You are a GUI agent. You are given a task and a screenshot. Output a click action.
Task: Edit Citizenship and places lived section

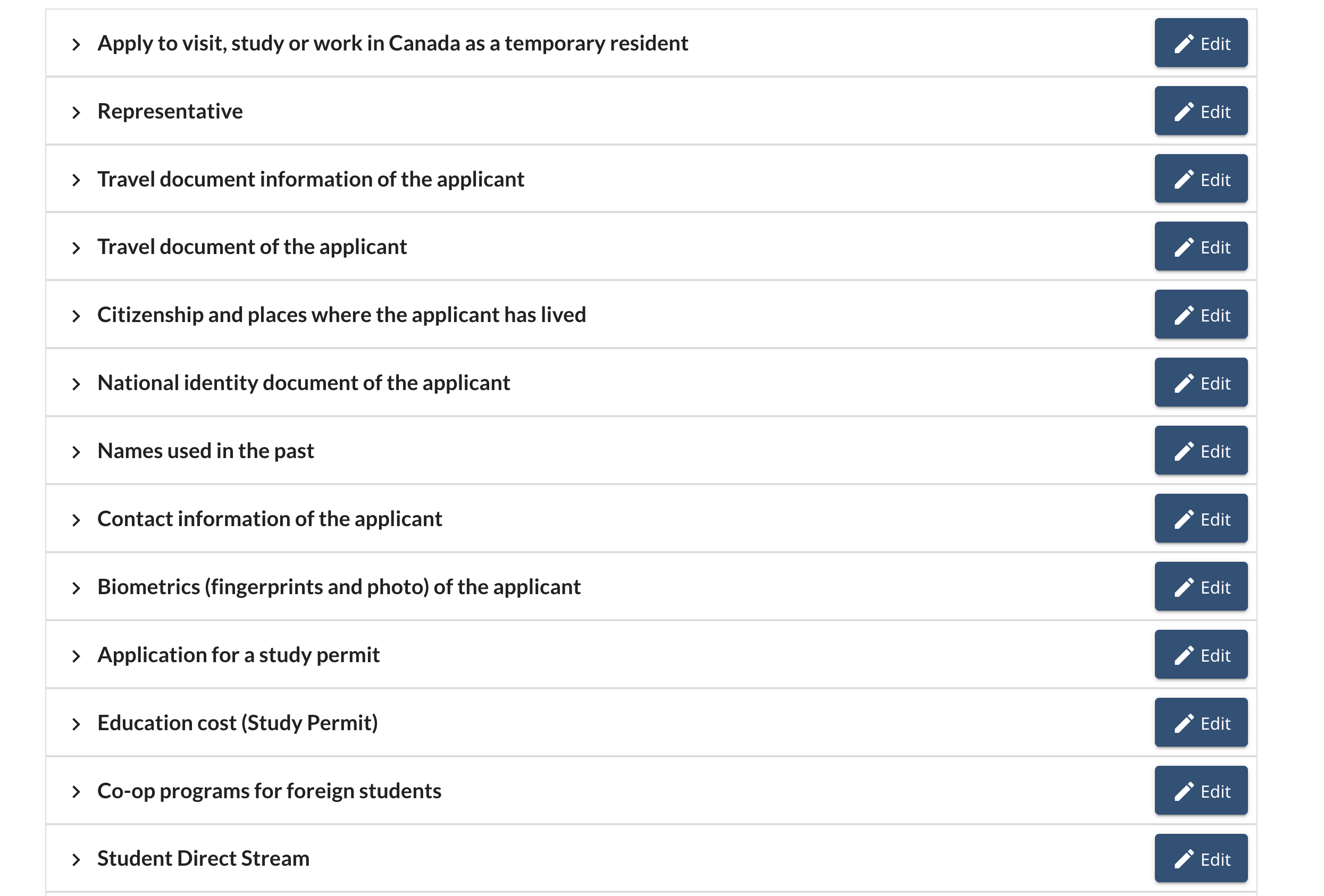(1201, 315)
